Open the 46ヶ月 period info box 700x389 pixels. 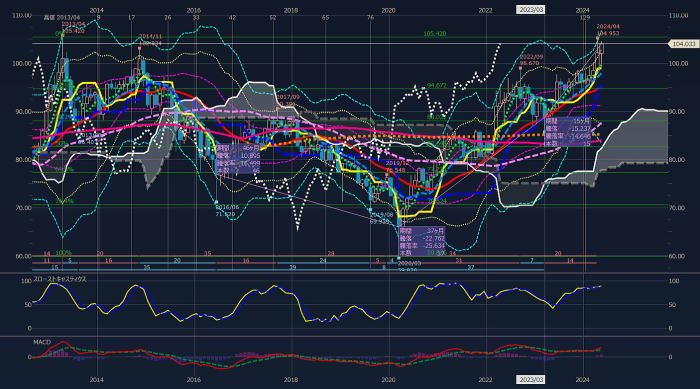(238, 159)
